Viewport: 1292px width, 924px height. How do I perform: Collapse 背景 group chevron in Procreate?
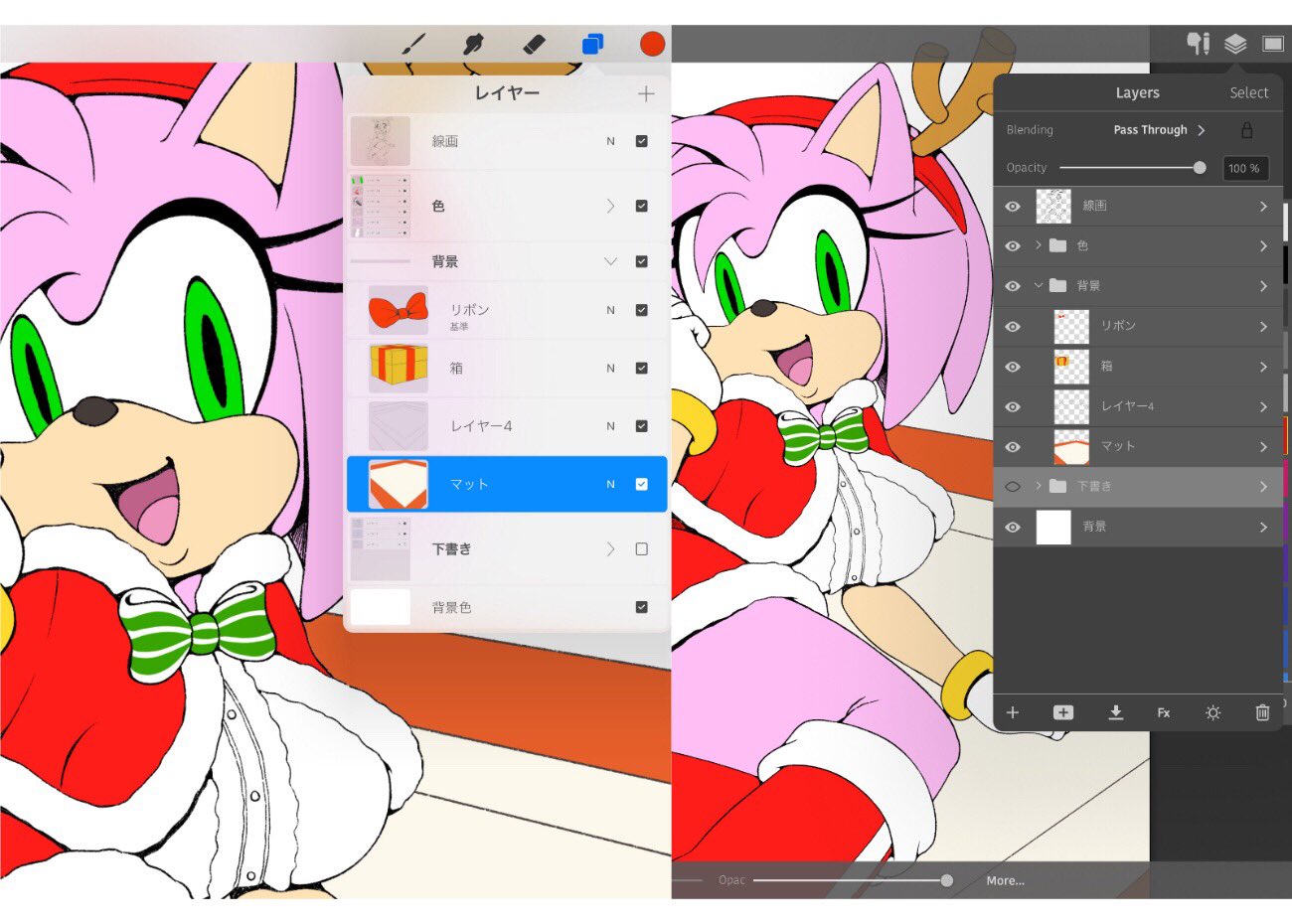(x=610, y=261)
